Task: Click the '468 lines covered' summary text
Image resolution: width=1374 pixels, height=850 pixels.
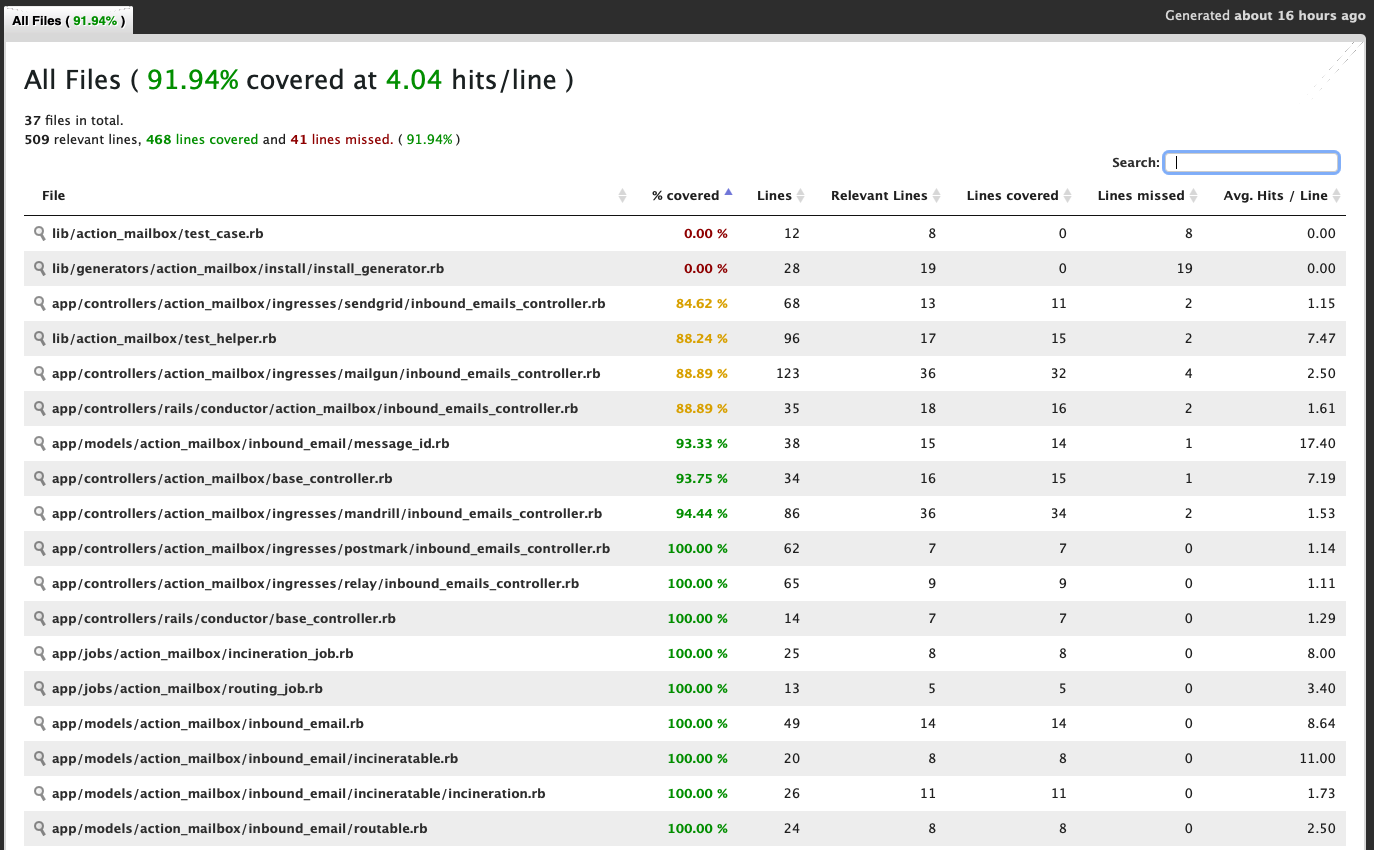Action: click(202, 139)
